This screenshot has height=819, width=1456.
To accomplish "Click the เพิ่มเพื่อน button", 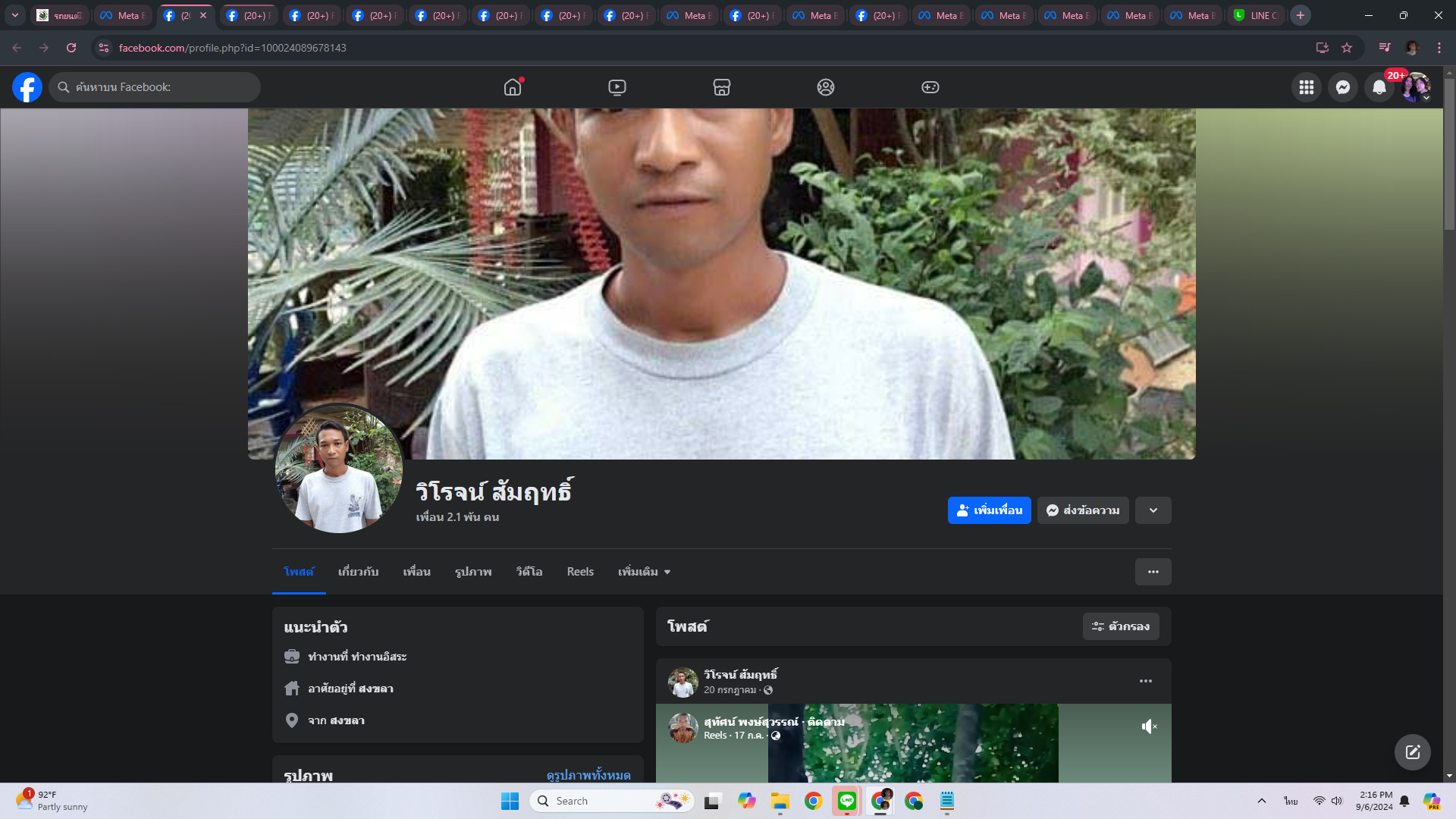I will click(989, 510).
